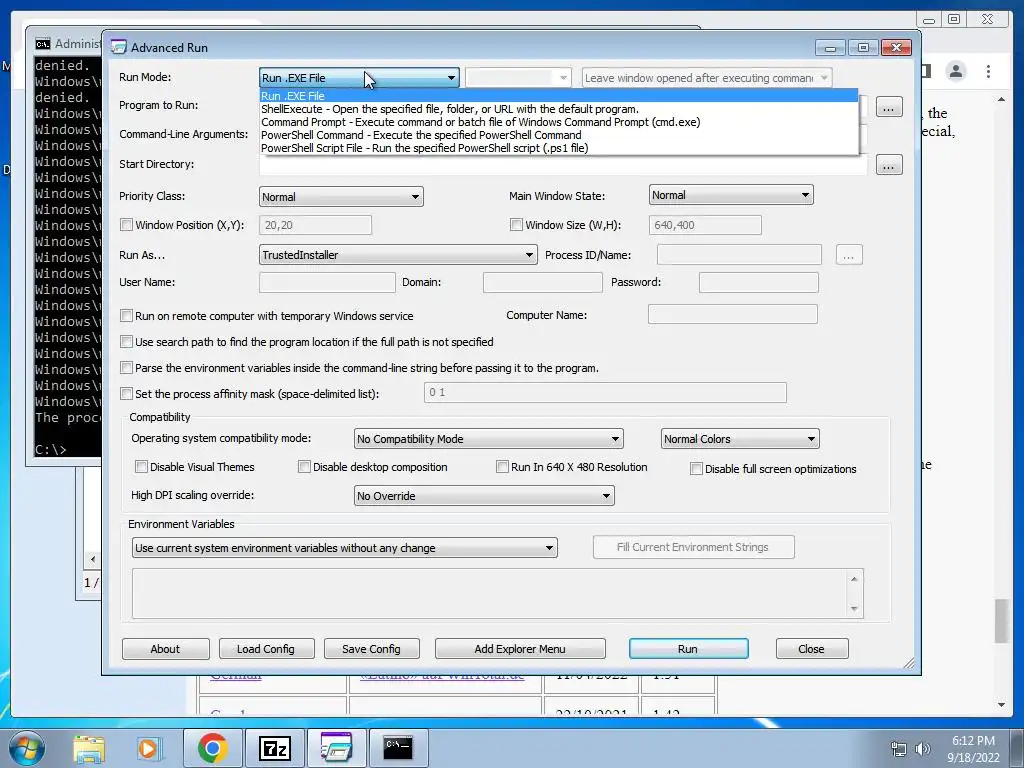1024x768 pixels.
Task: Click the Window Size value field 640,400
Action: click(x=705, y=225)
